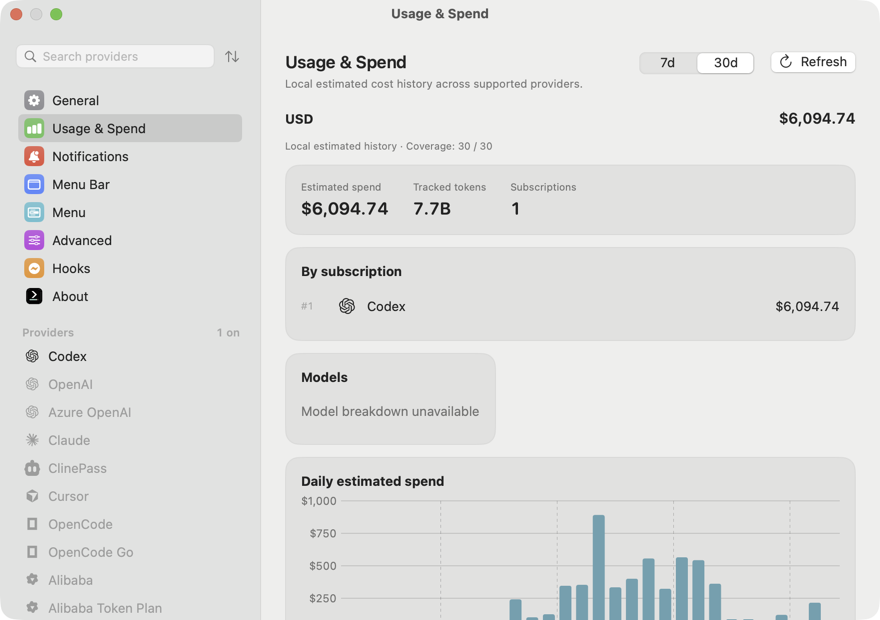The height and width of the screenshot is (620, 880).
Task: Select the Usage & Spend sidebar item
Action: pyautogui.click(x=130, y=128)
